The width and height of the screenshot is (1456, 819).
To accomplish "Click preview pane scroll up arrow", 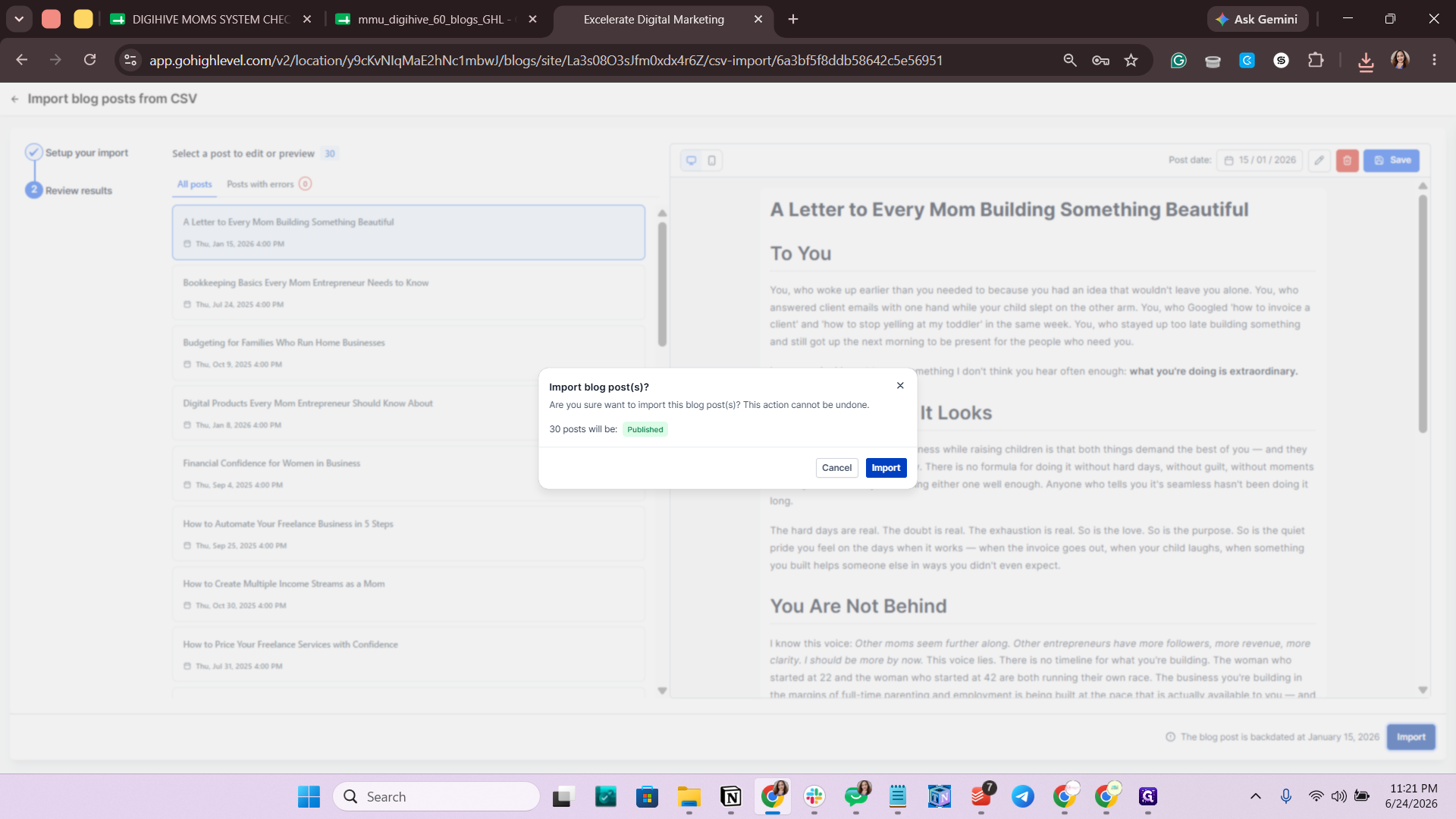I will click(x=1423, y=186).
